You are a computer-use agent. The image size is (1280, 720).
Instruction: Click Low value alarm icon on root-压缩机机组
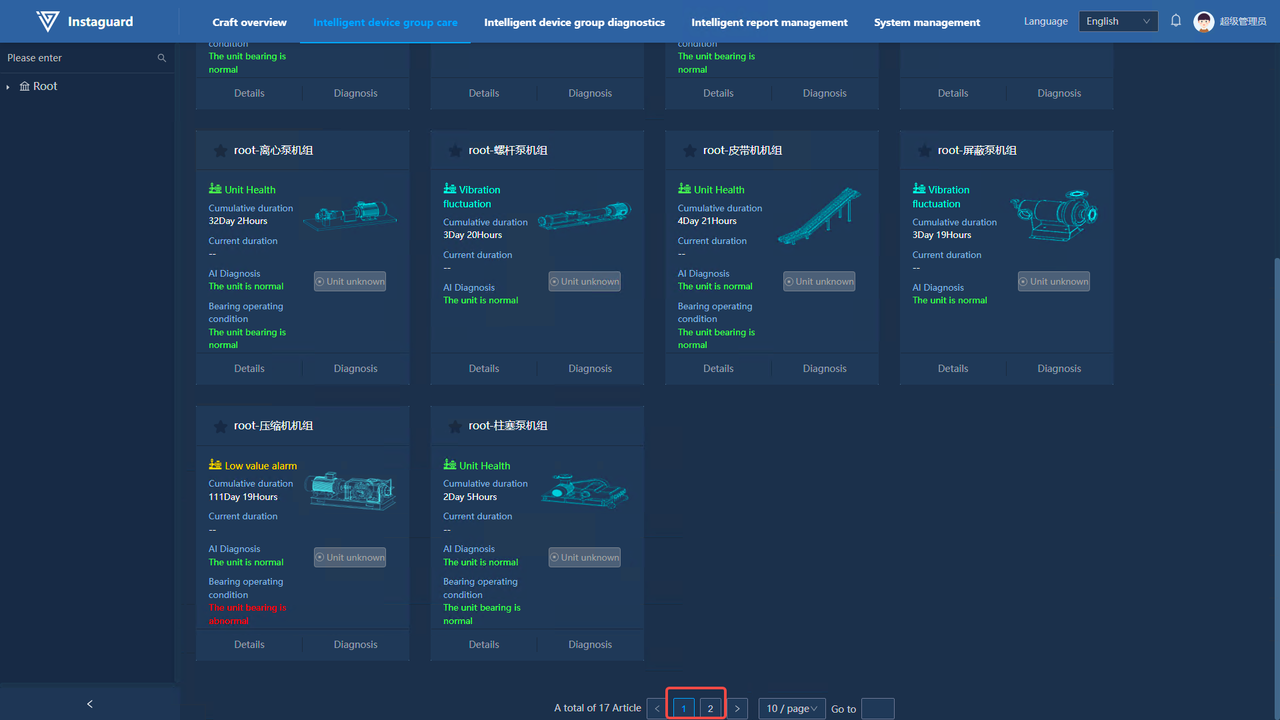215,465
